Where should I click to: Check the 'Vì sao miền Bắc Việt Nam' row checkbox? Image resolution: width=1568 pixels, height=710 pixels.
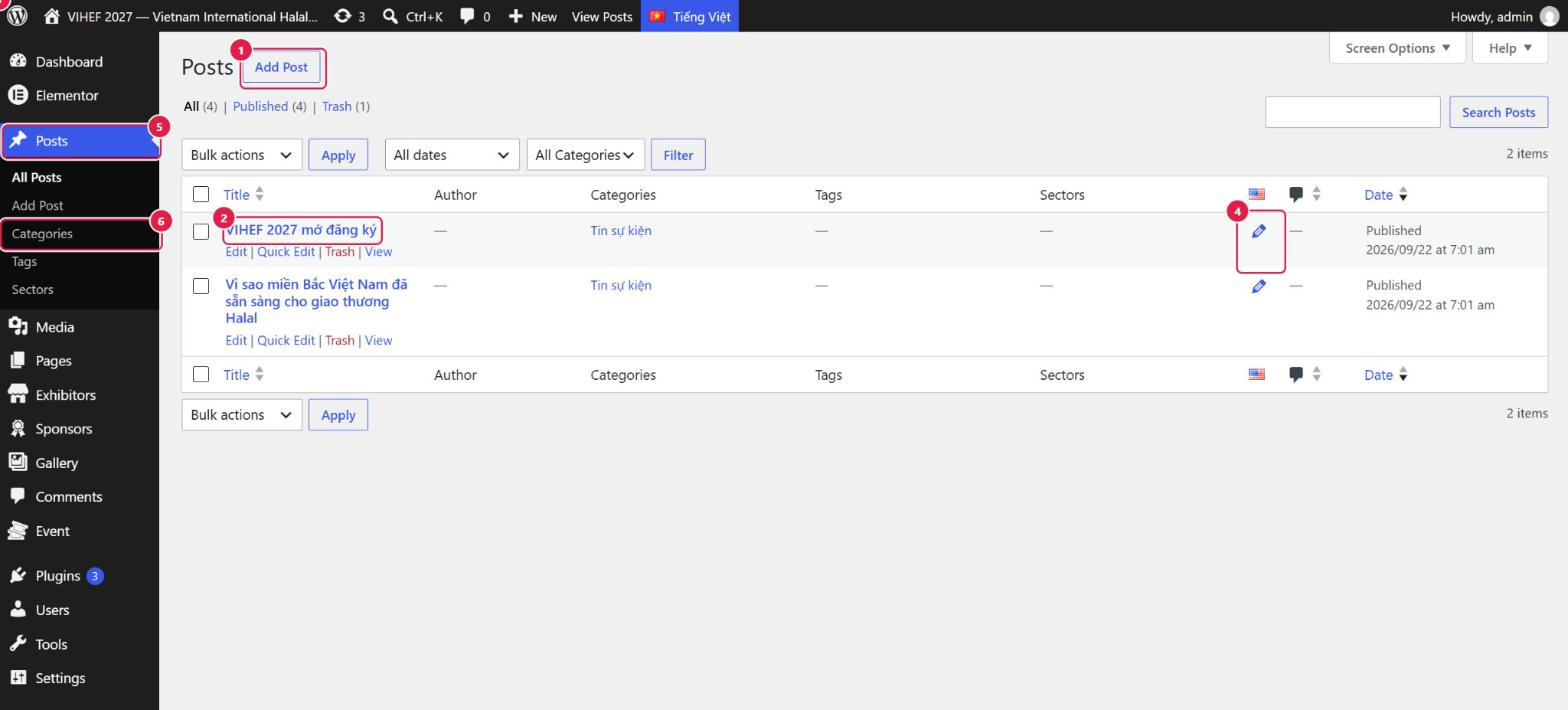pos(201,286)
